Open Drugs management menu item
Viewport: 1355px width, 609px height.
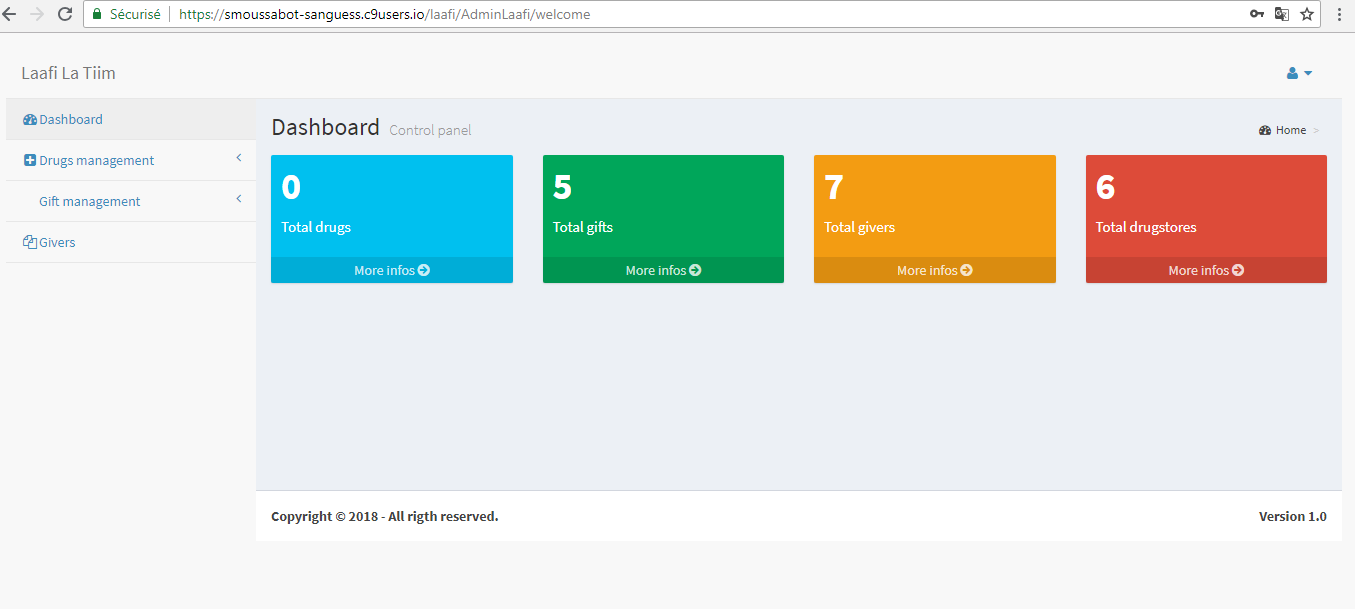(x=131, y=160)
